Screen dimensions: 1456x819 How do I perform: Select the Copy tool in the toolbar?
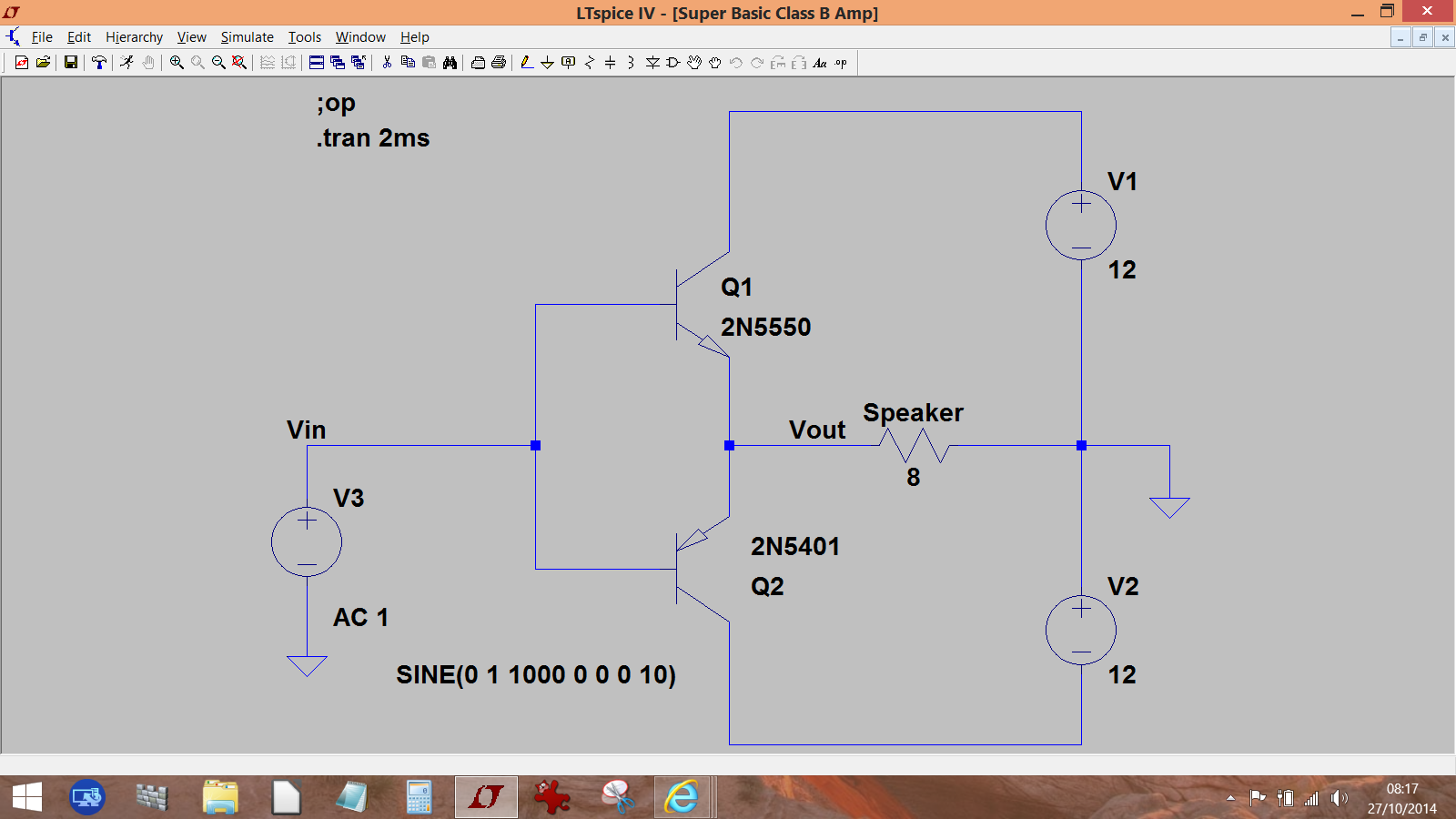coord(408,63)
